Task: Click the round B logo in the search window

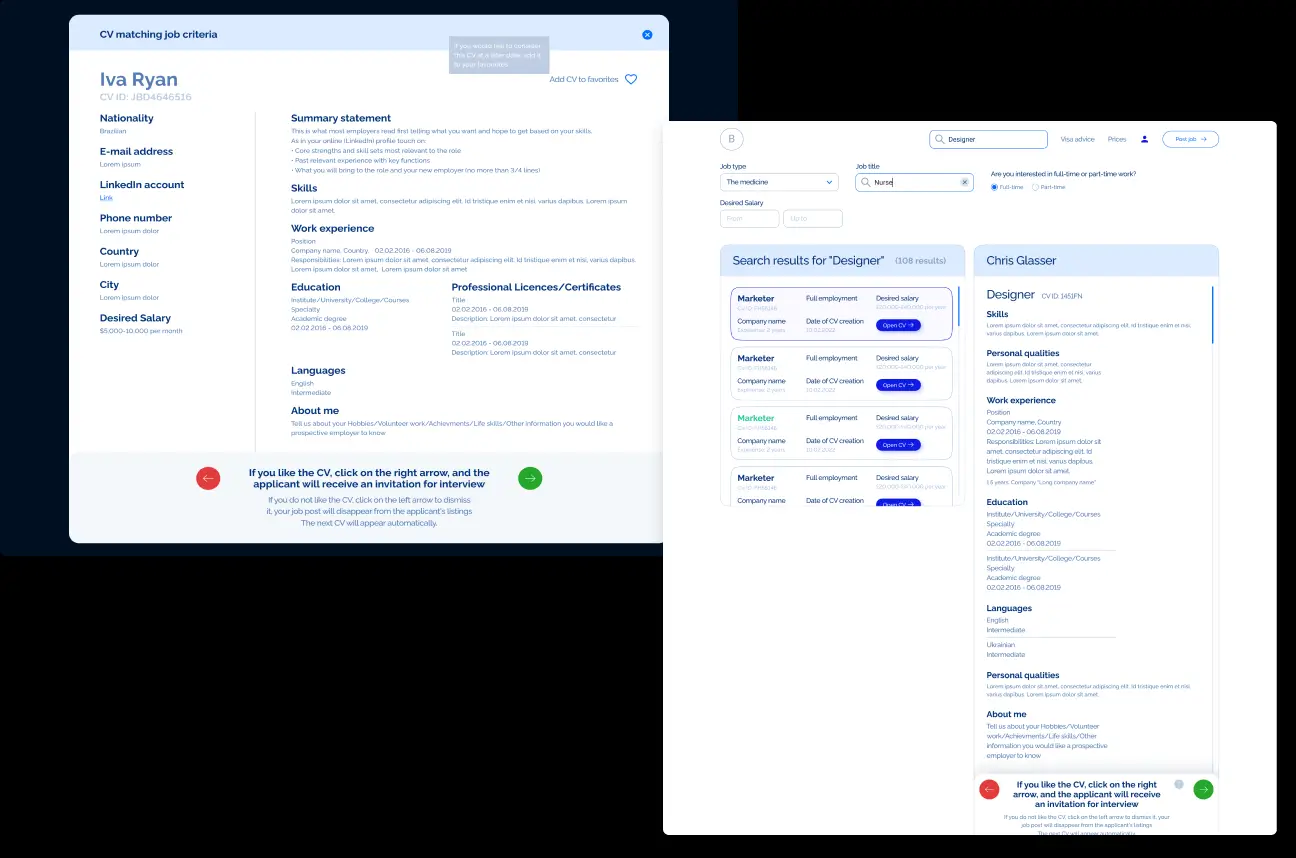Action: (x=731, y=140)
